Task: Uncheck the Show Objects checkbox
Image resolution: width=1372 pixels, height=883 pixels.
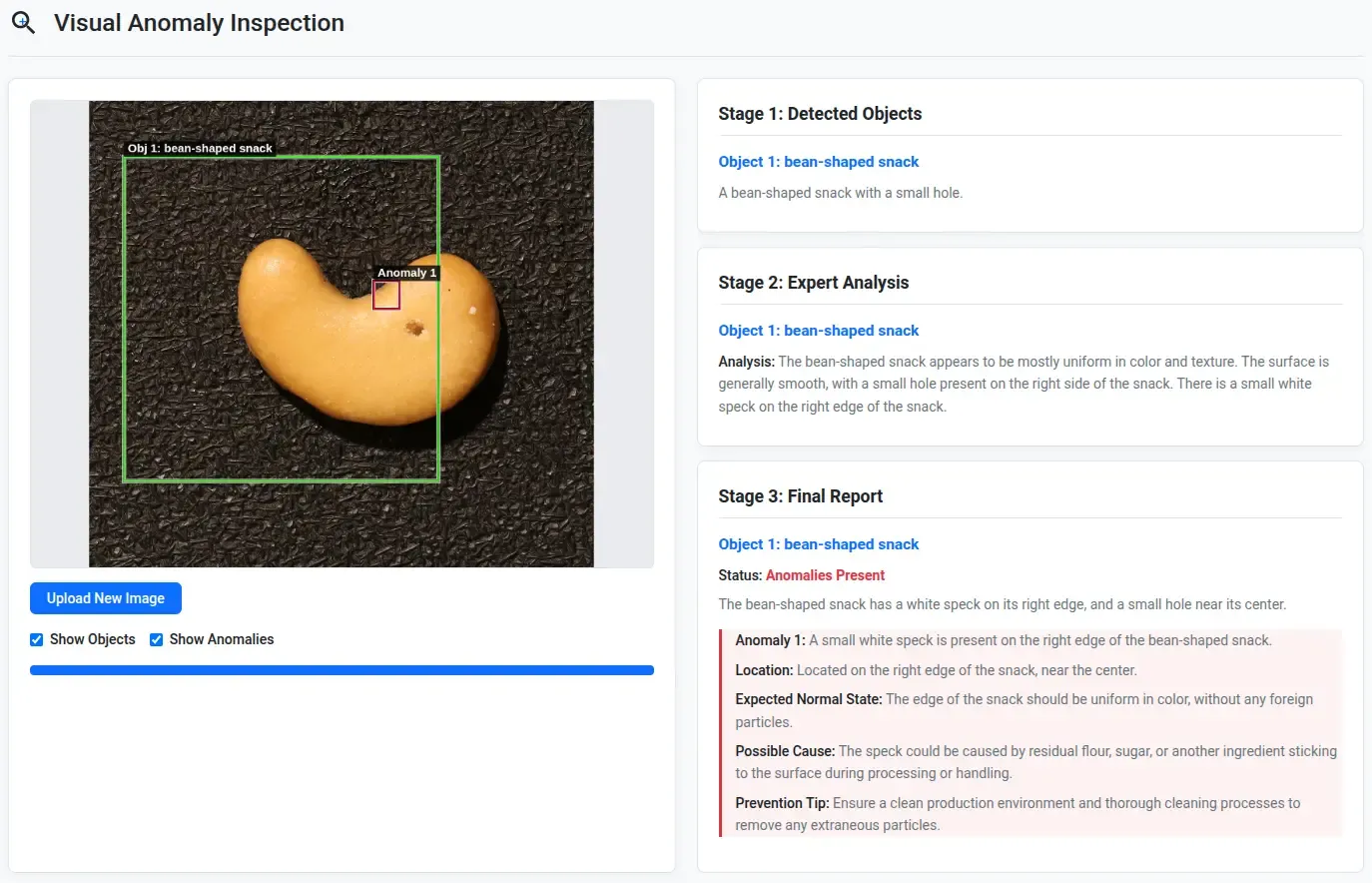Action: click(x=37, y=639)
